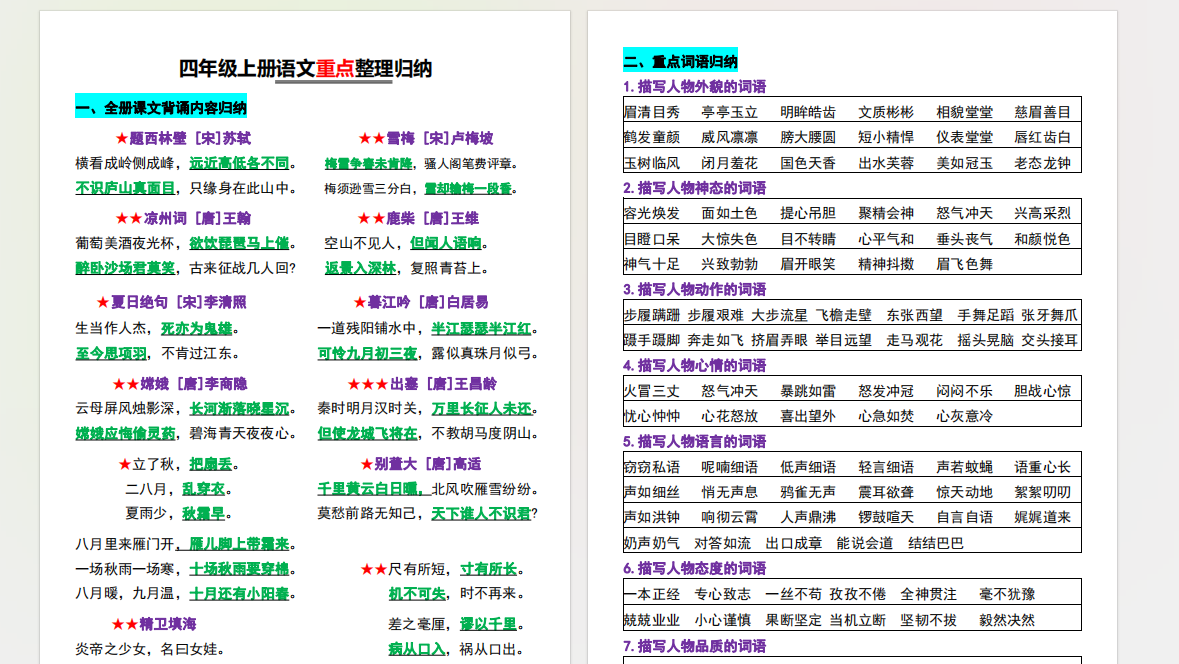Image resolution: width=1179 pixels, height=664 pixels.
Task: Click the word 胆战心惊
Action: point(1042,392)
